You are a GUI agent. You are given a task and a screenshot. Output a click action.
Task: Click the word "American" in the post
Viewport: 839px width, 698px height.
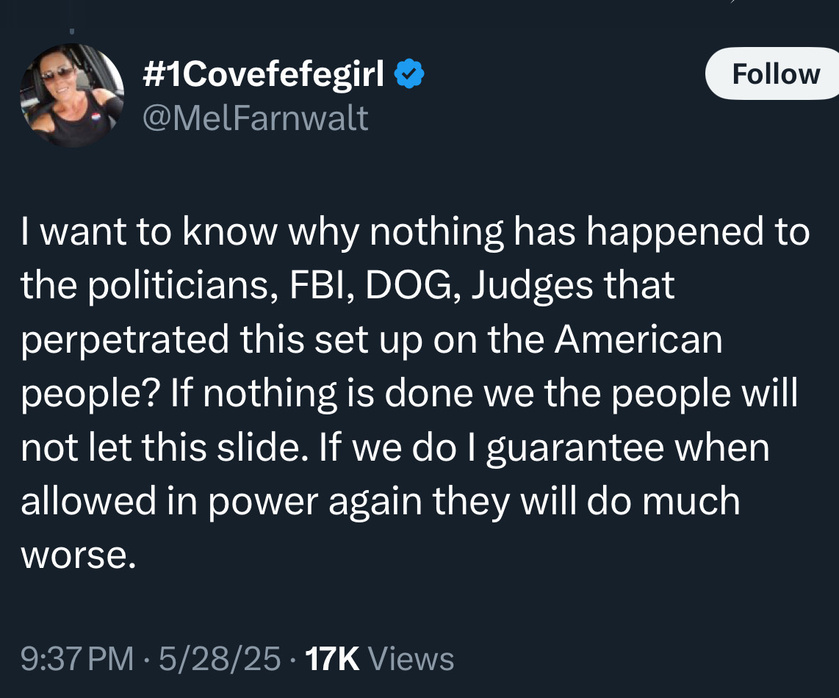(x=638, y=339)
